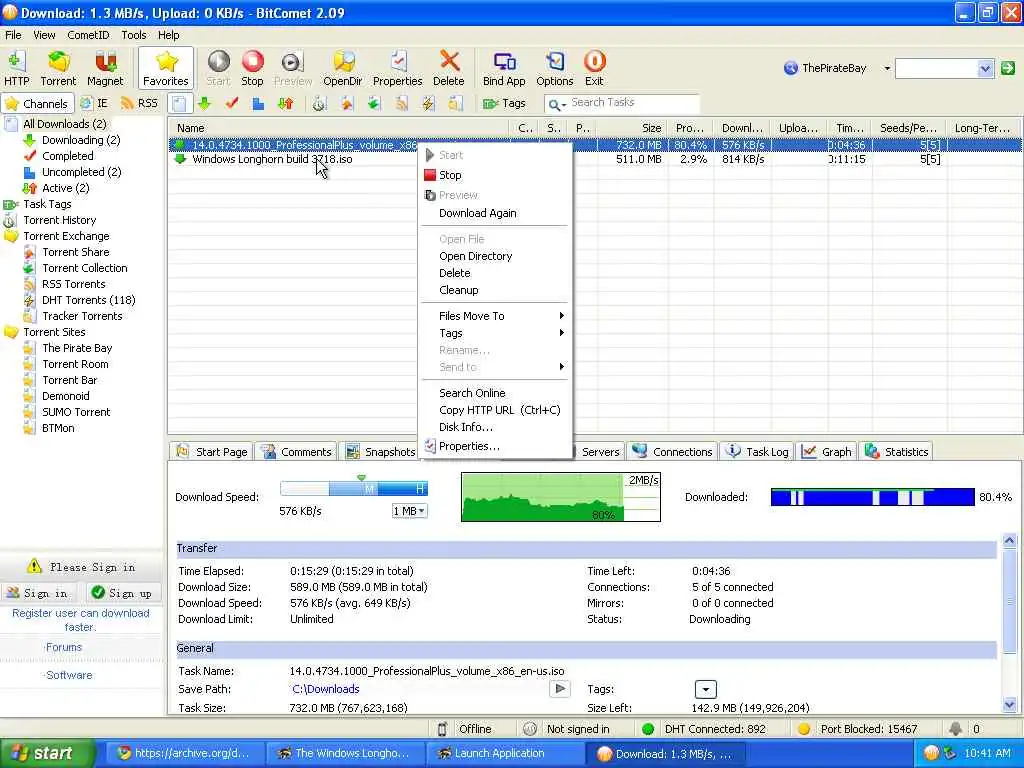The height and width of the screenshot is (768, 1024).
Task: Open search options magnifier dropdown
Action: [556, 104]
